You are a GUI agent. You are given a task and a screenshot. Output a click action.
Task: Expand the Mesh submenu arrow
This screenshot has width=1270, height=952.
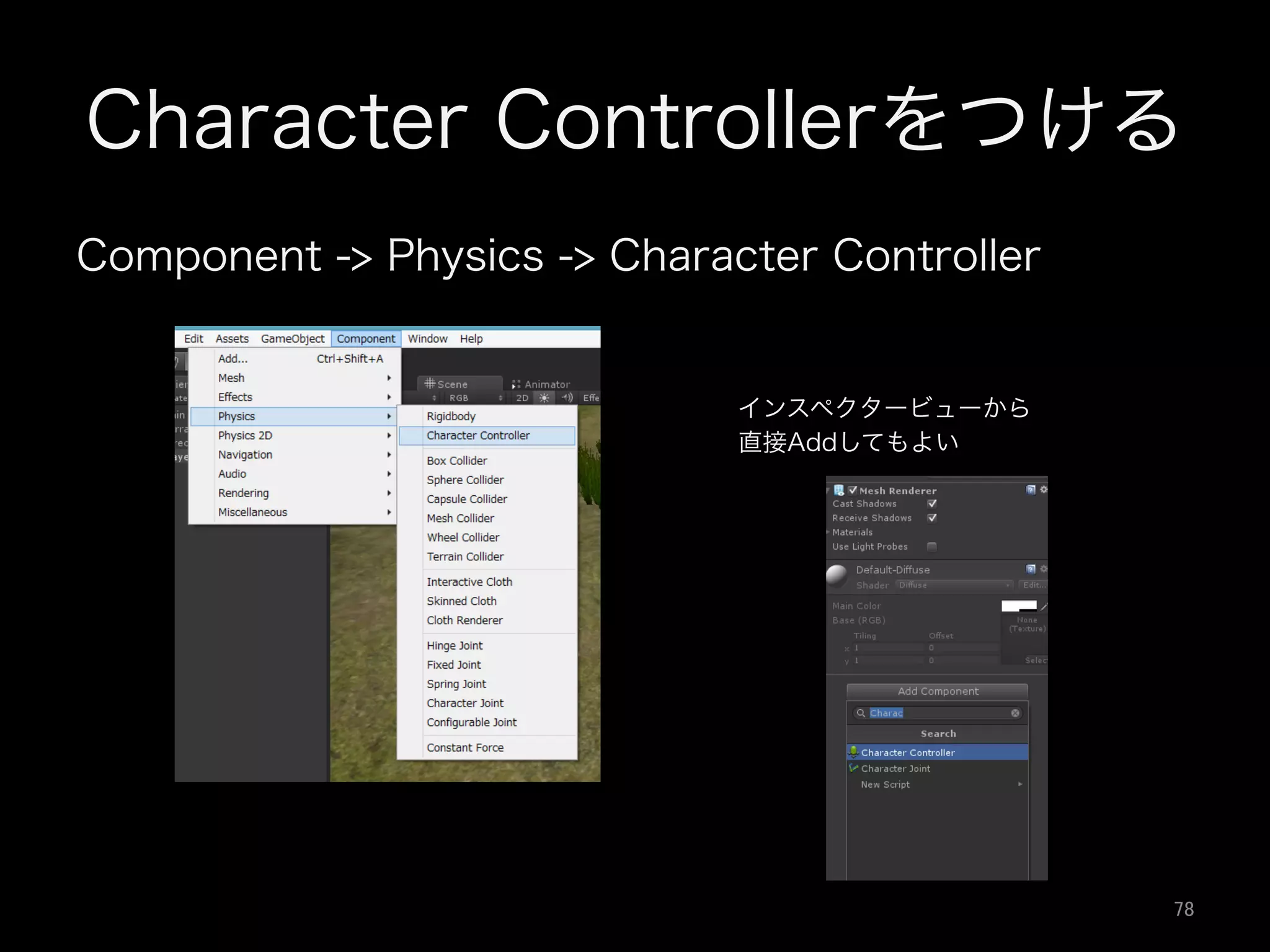click(x=389, y=378)
